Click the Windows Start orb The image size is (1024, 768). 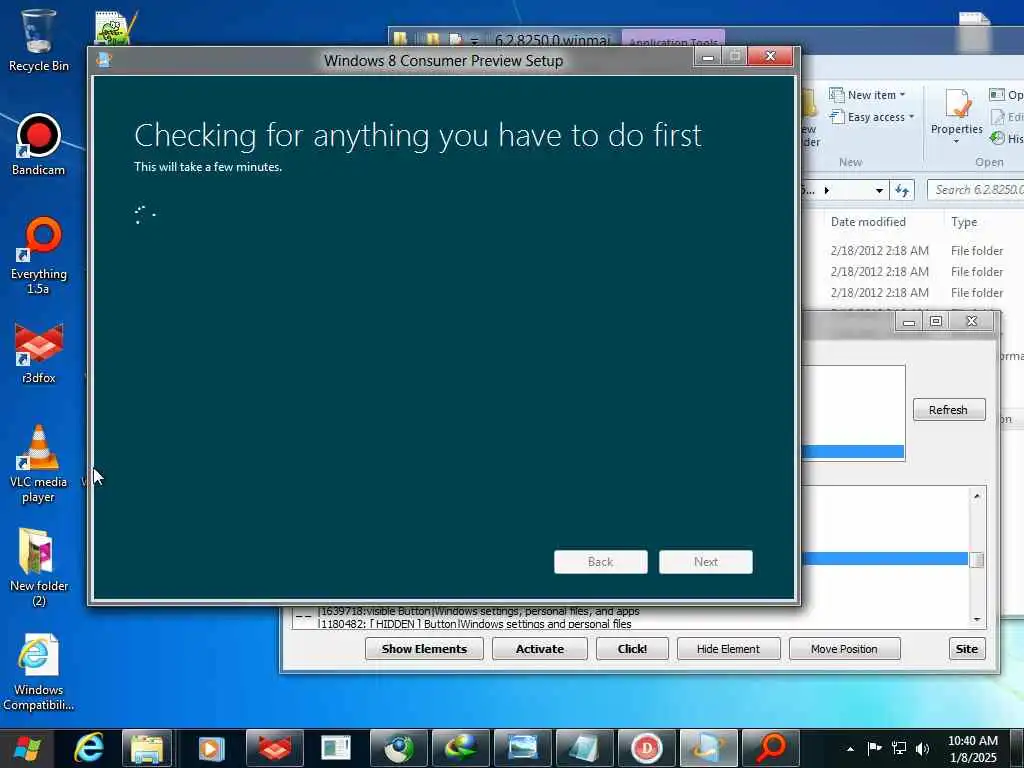tap(27, 748)
